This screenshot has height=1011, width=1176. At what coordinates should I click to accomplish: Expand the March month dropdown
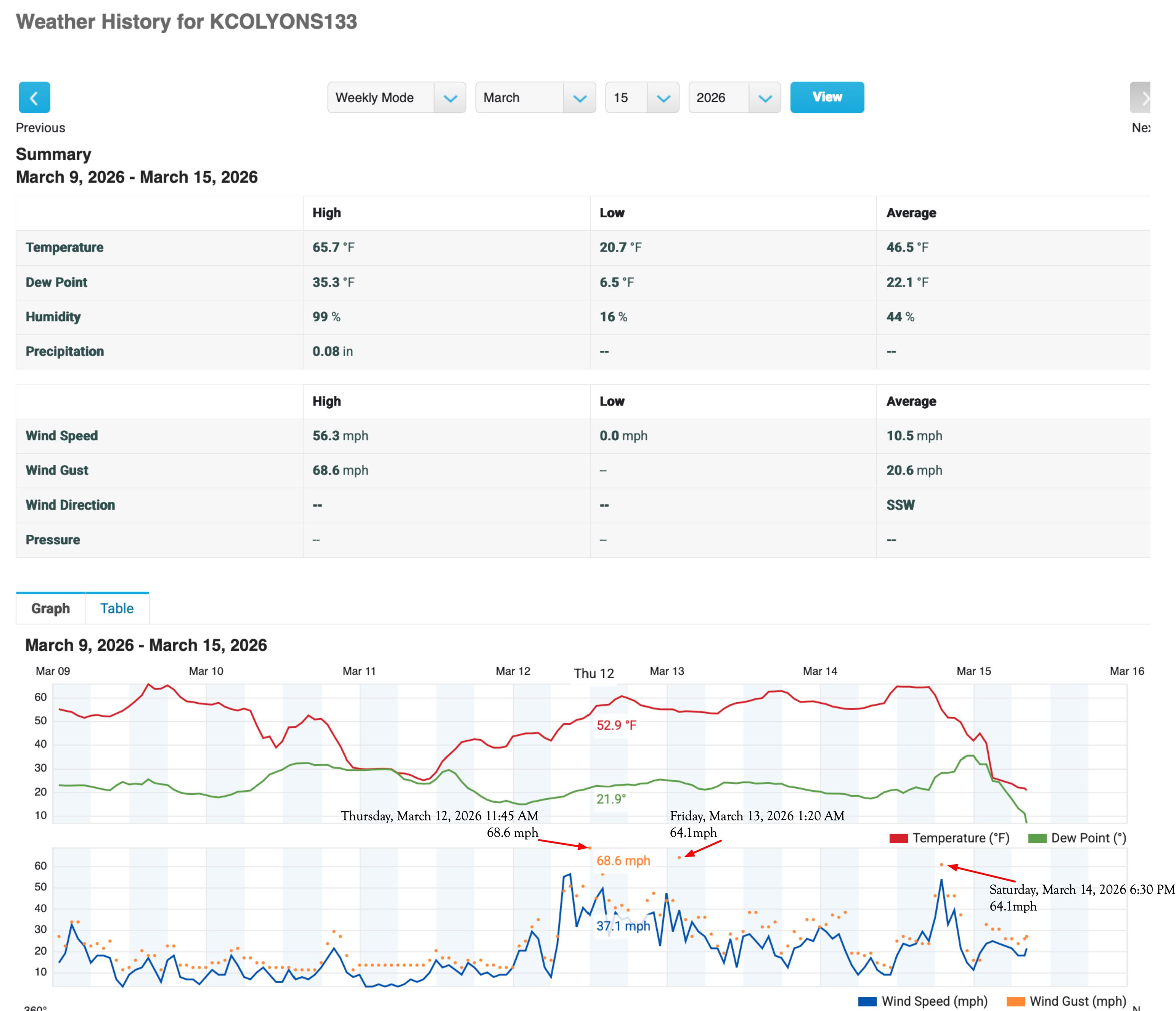pyautogui.click(x=535, y=98)
